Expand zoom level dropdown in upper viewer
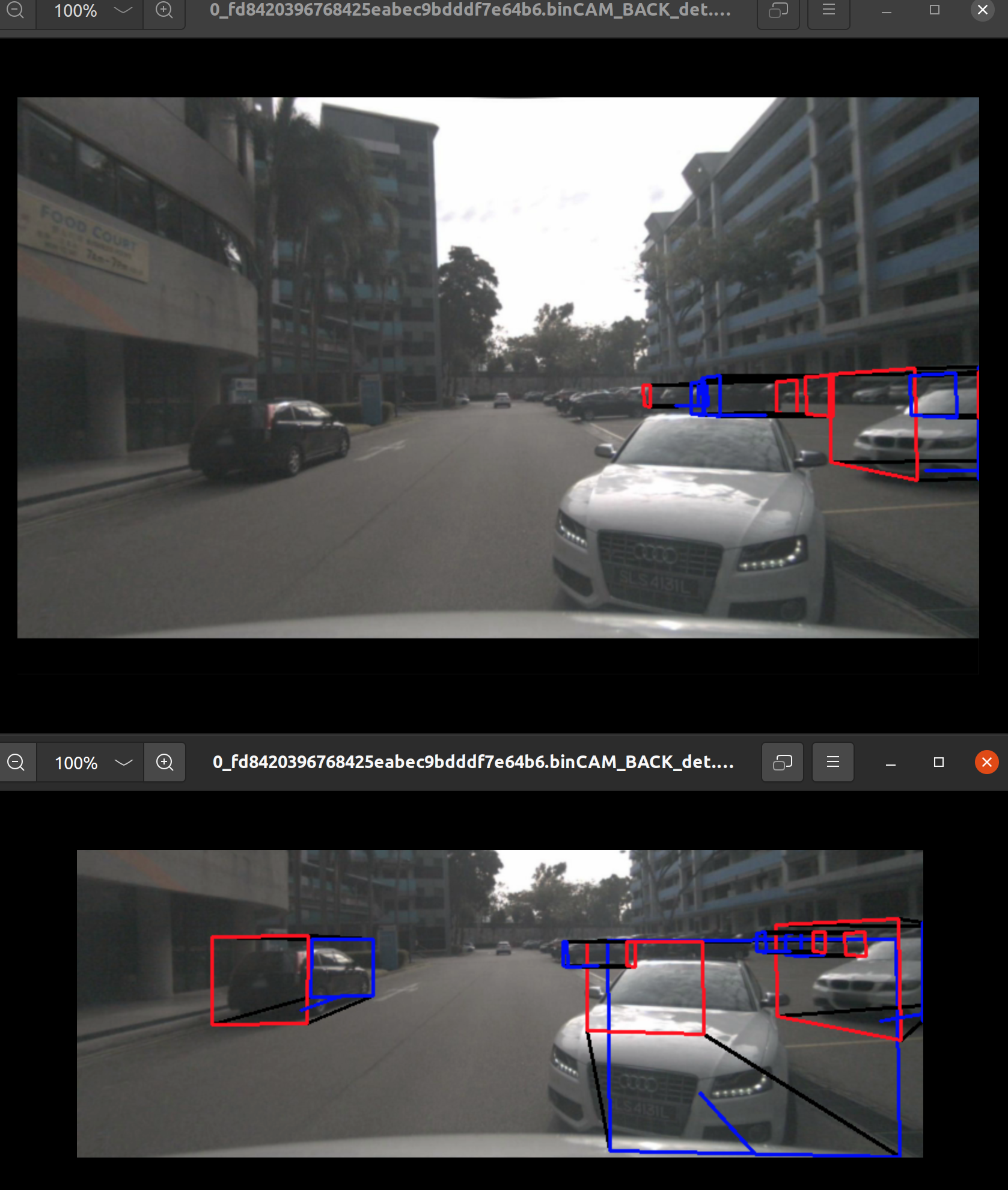The width and height of the screenshot is (1008, 1190). point(123,10)
